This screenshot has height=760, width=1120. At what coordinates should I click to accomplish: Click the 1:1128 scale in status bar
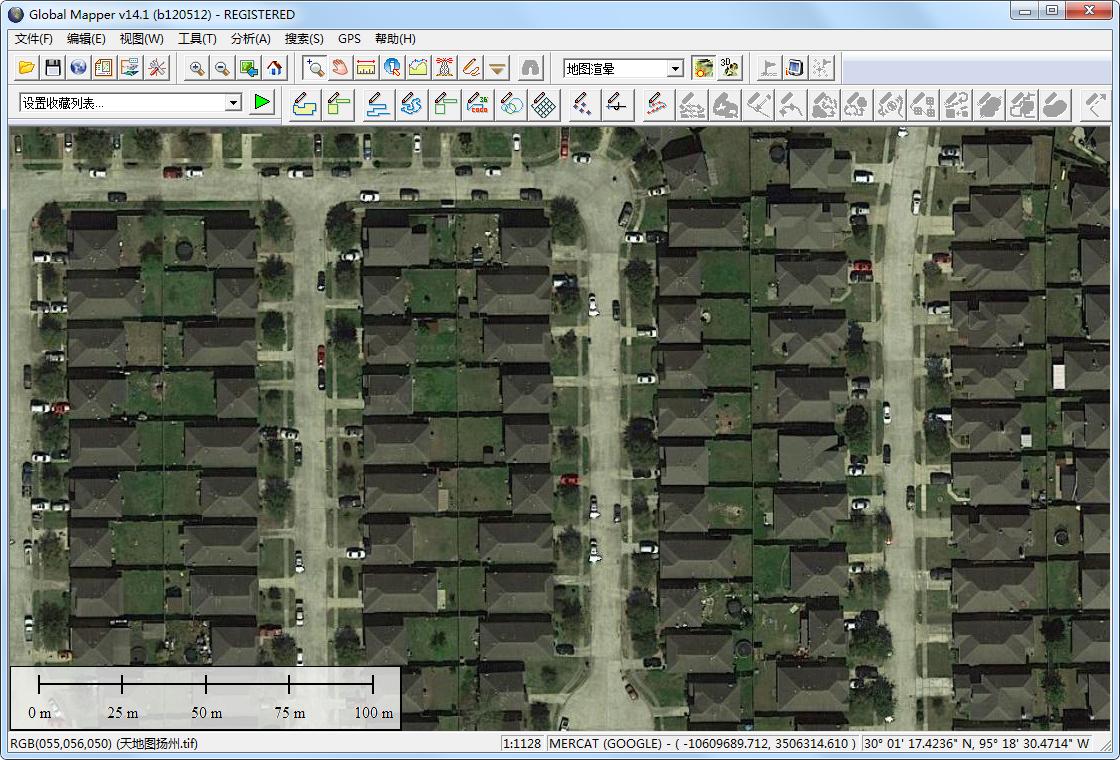pyautogui.click(x=521, y=744)
